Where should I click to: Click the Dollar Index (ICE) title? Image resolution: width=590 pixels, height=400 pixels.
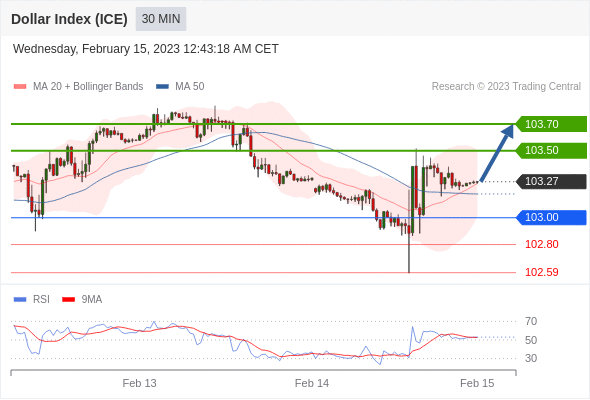pos(69,19)
